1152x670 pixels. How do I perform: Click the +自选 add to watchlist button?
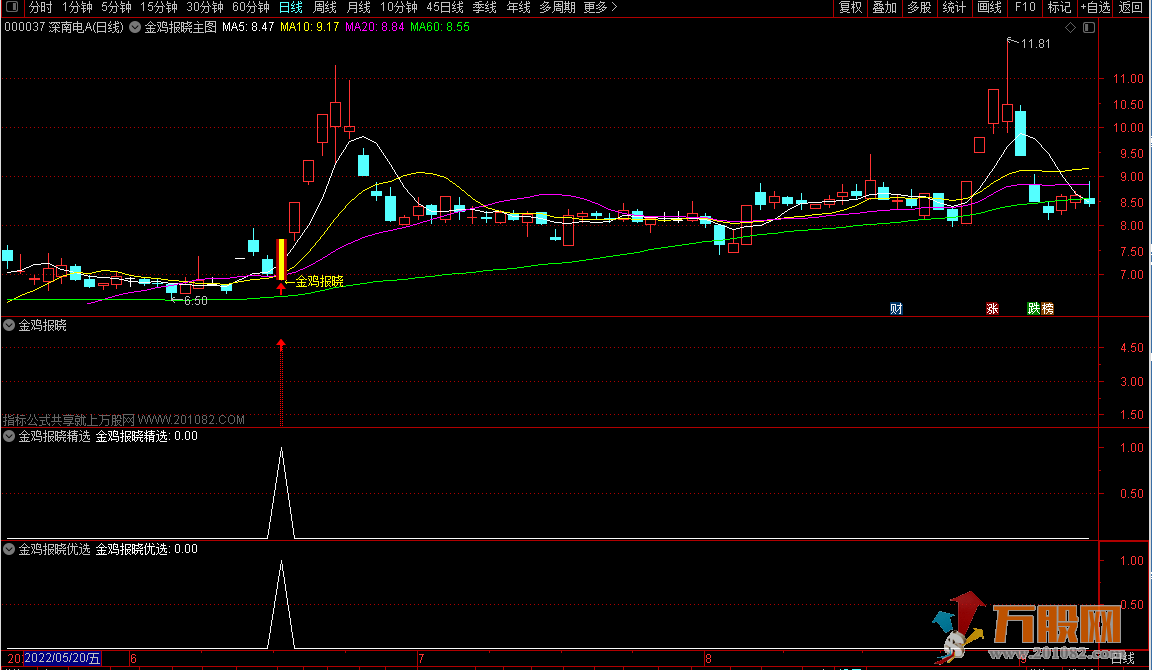pyautogui.click(x=1095, y=7)
